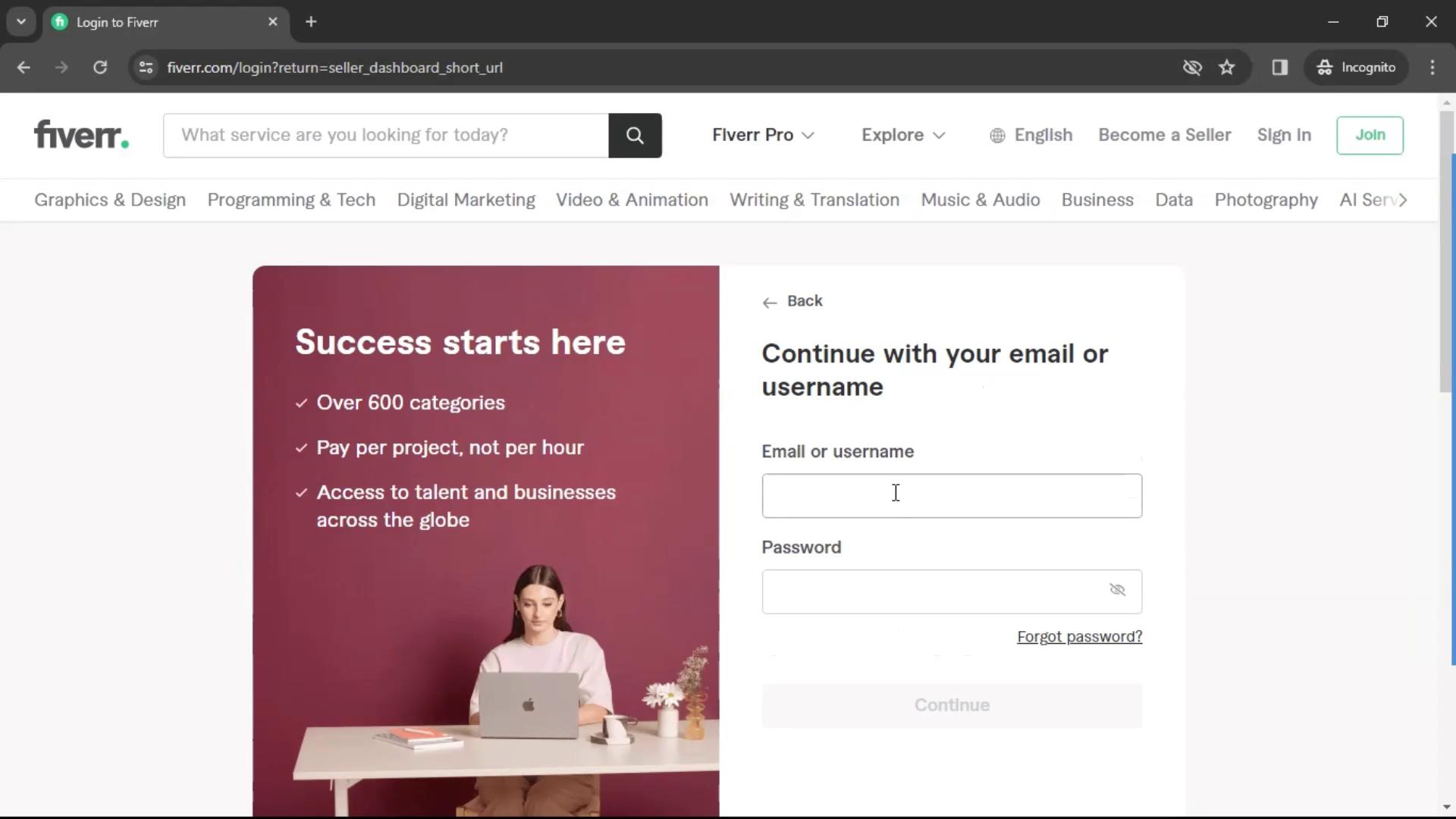Toggle incognito mode indicator icon
Viewport: 1456px width, 819px height.
pos(1356,67)
